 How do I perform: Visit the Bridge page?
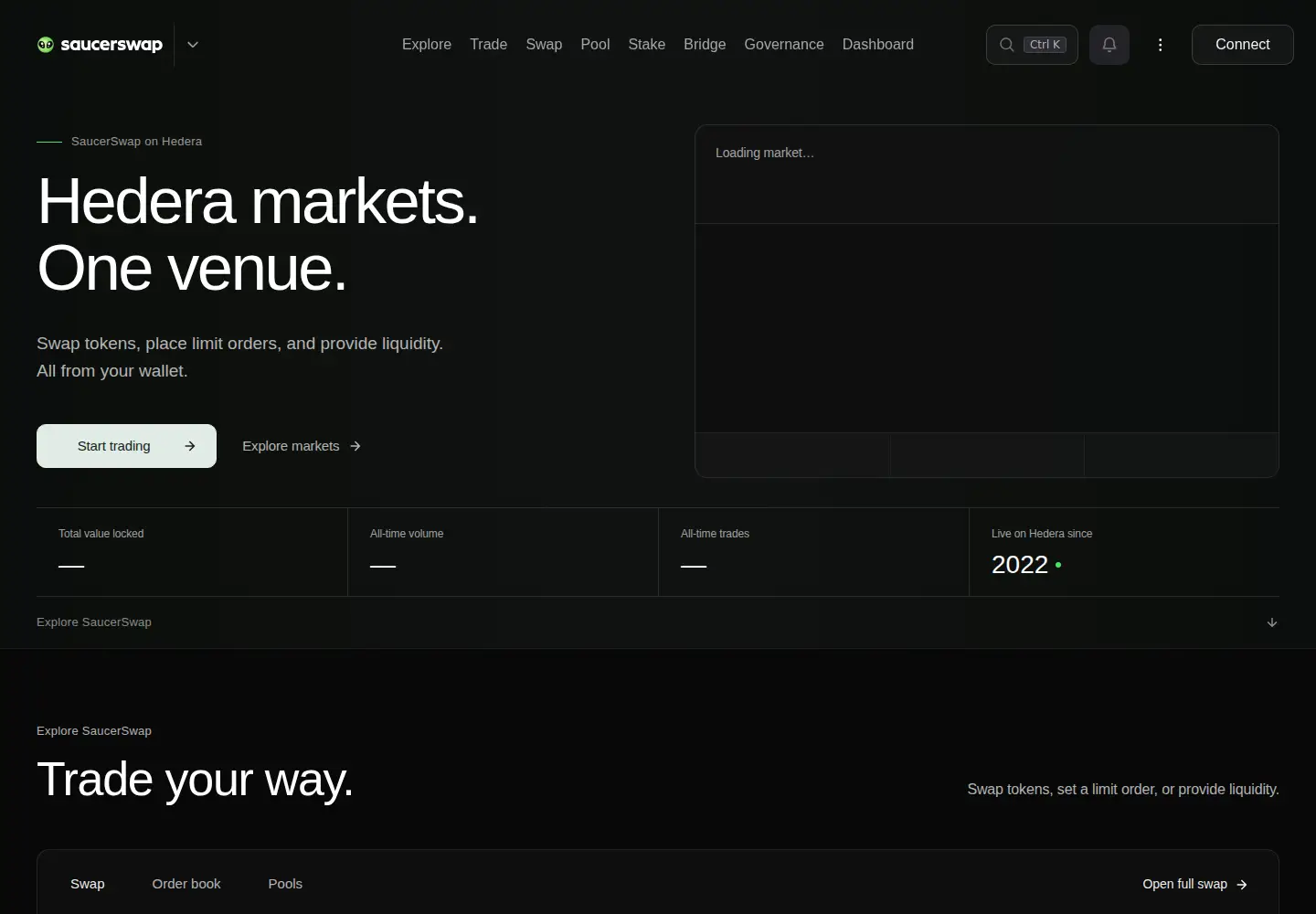click(705, 45)
